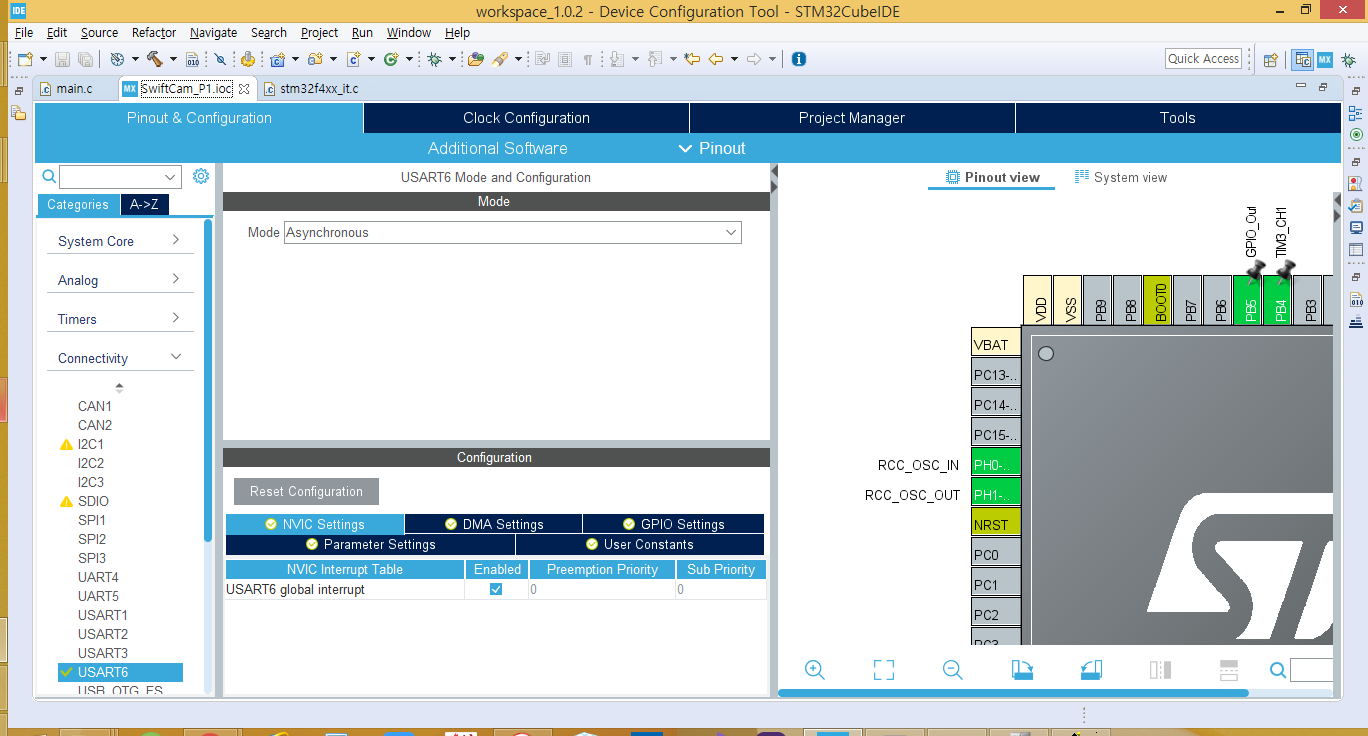Open the User Constants tab
This screenshot has width=1368, height=736.
point(640,544)
